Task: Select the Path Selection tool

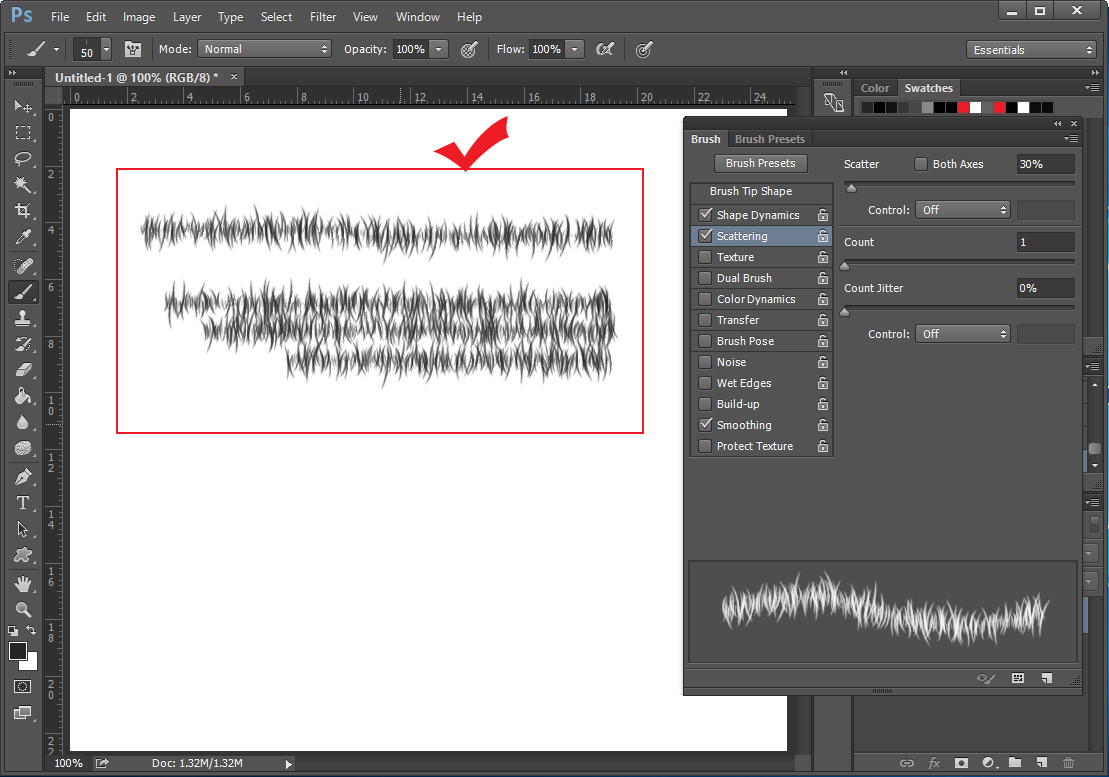Action: pyautogui.click(x=23, y=529)
